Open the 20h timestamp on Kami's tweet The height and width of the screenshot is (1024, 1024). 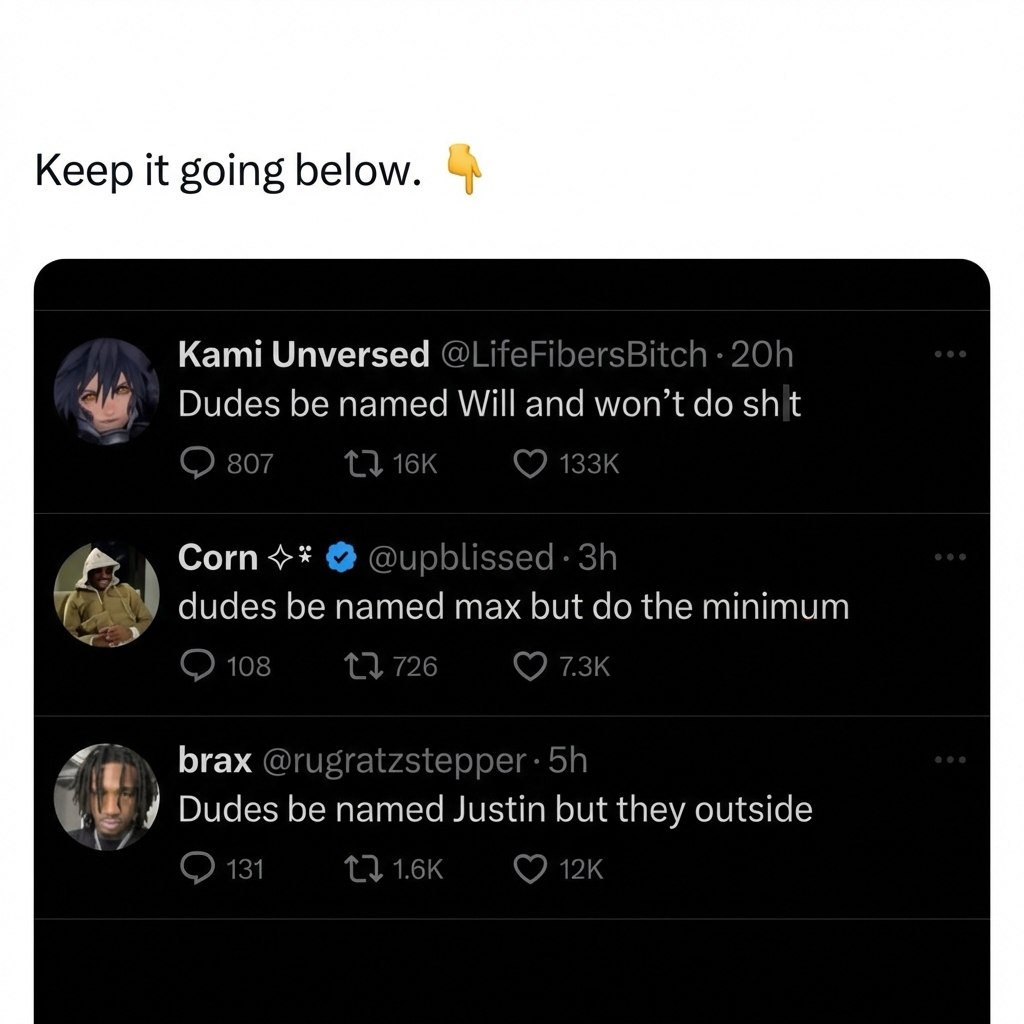click(x=763, y=354)
